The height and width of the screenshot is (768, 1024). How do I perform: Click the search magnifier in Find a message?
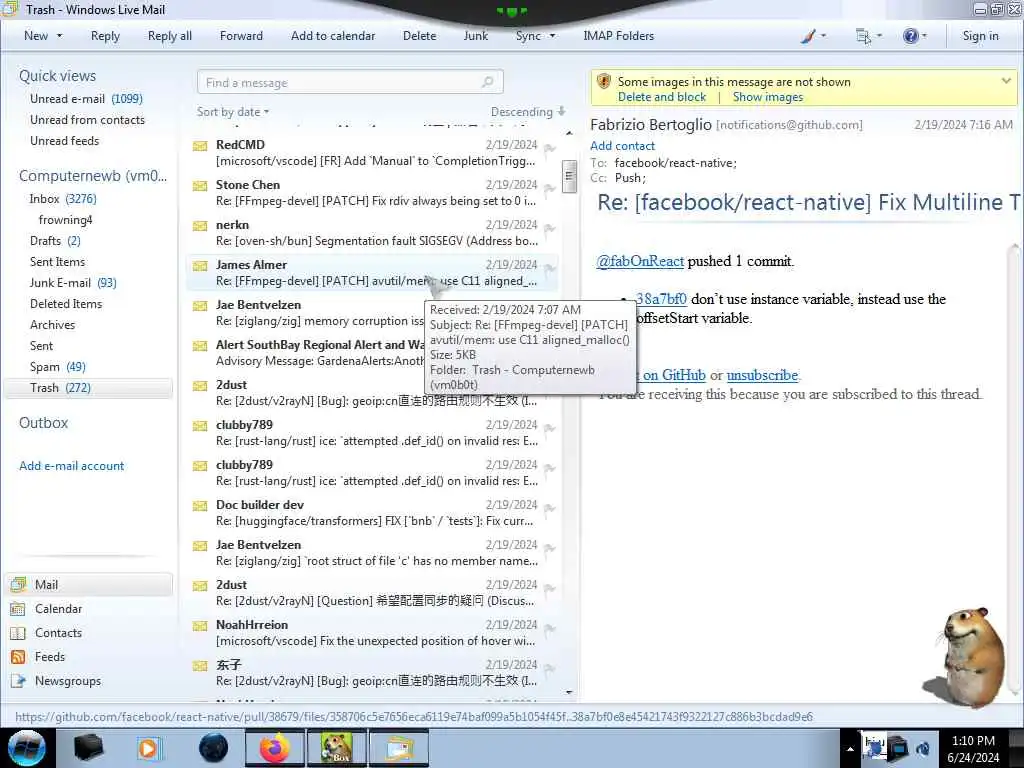488,82
